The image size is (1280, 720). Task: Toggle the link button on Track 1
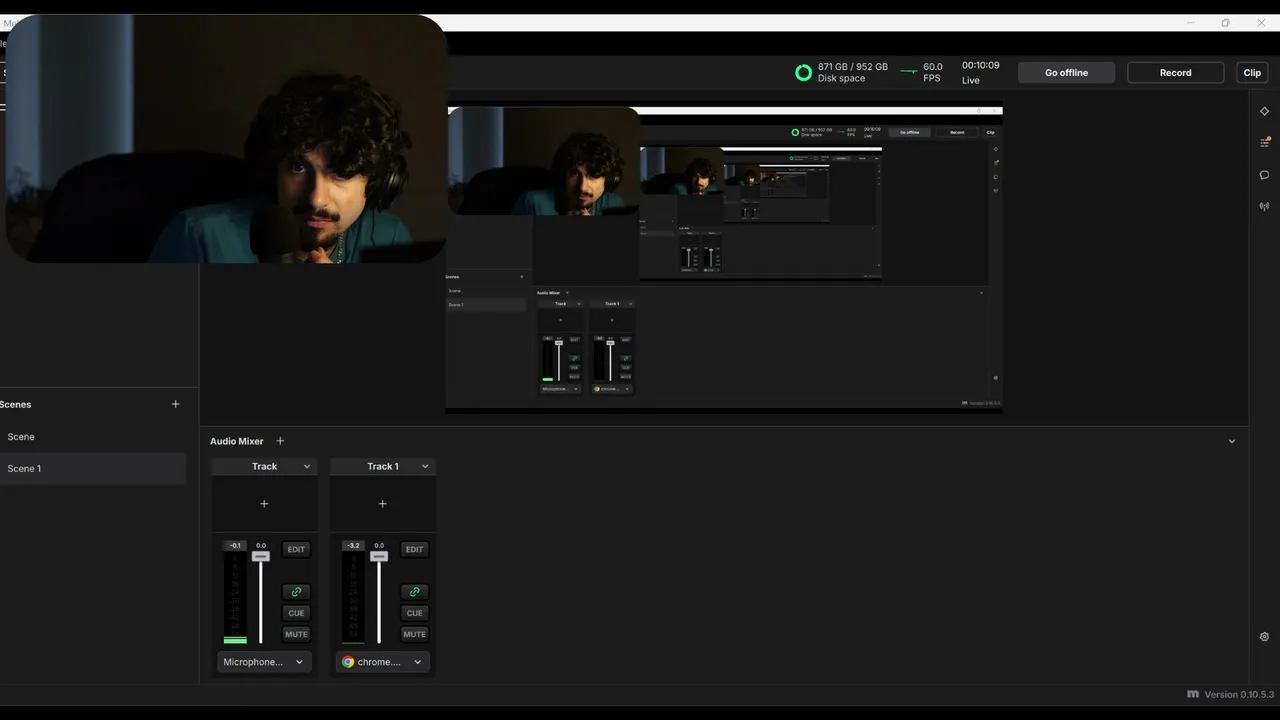tap(414, 592)
